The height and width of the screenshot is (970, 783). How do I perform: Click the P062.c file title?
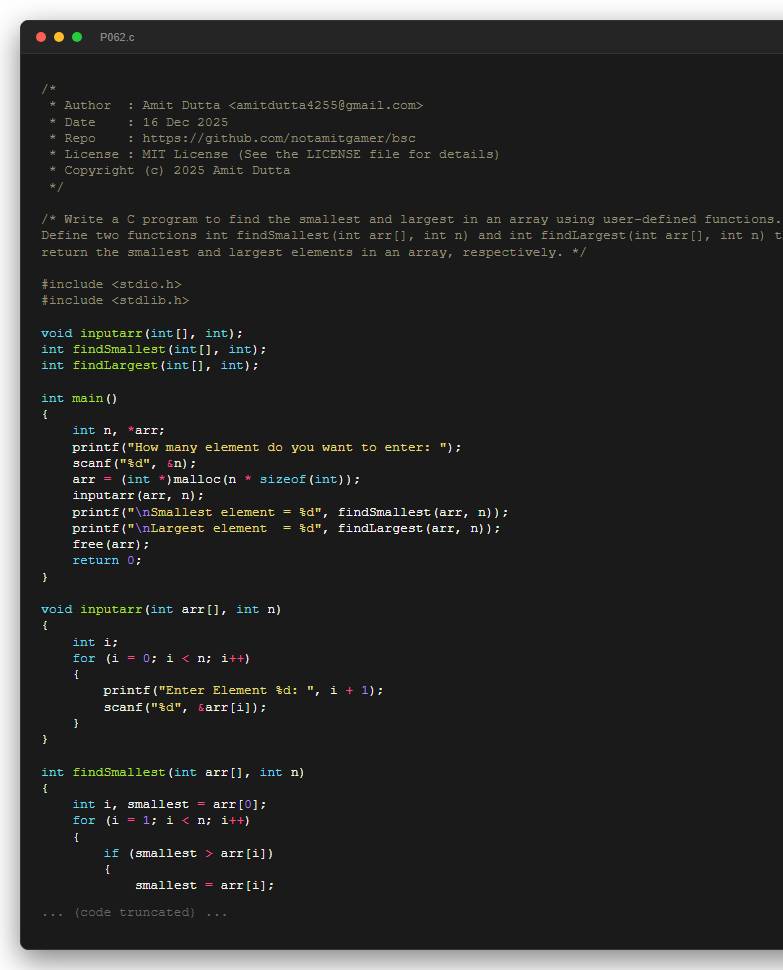(117, 37)
